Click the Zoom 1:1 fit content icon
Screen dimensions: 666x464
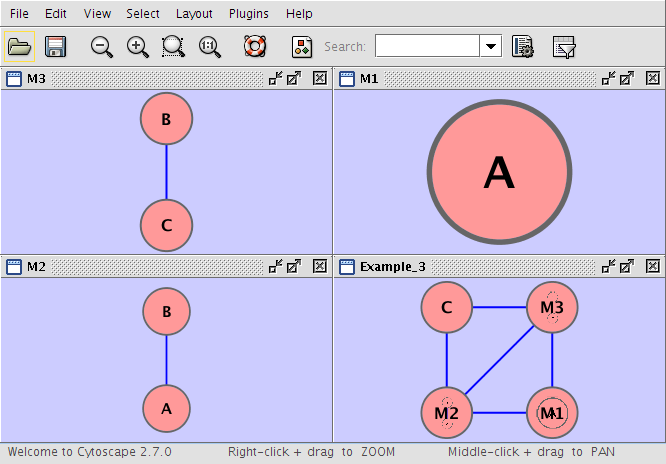pos(210,47)
